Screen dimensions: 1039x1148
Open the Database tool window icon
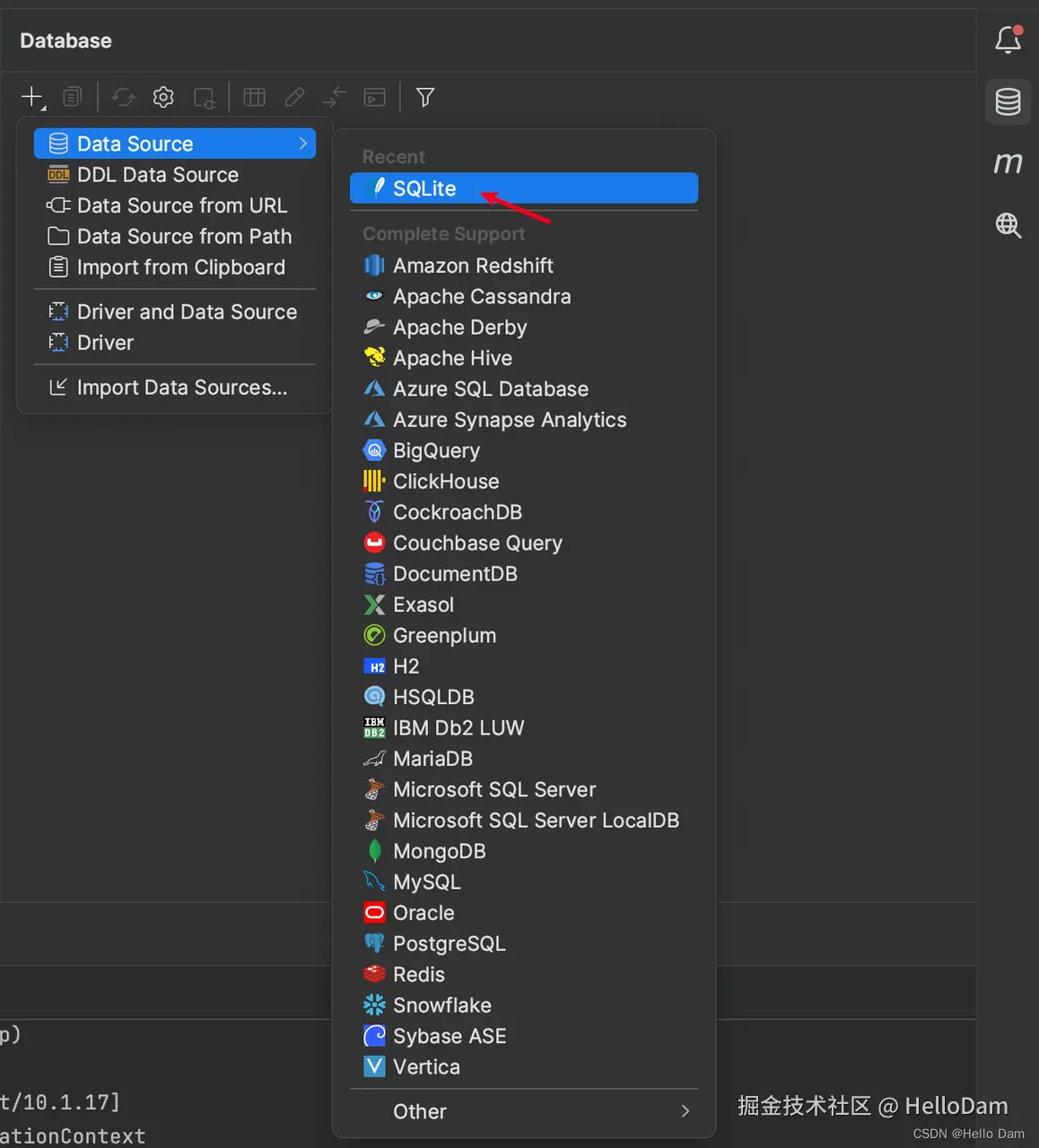pos(1008,101)
